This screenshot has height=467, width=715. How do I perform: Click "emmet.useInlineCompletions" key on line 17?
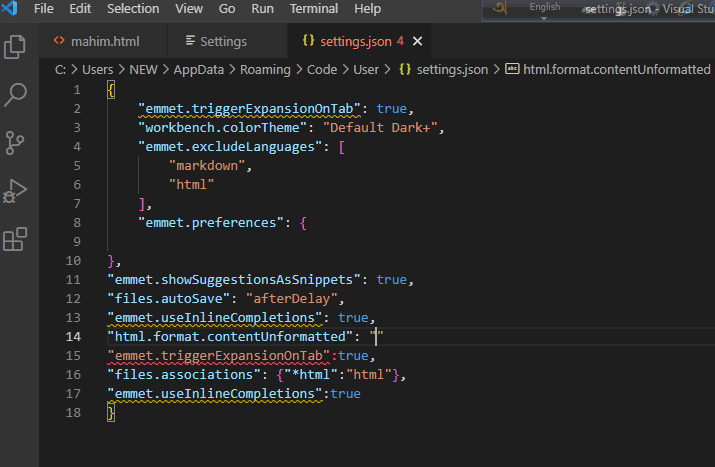[x=215, y=394]
